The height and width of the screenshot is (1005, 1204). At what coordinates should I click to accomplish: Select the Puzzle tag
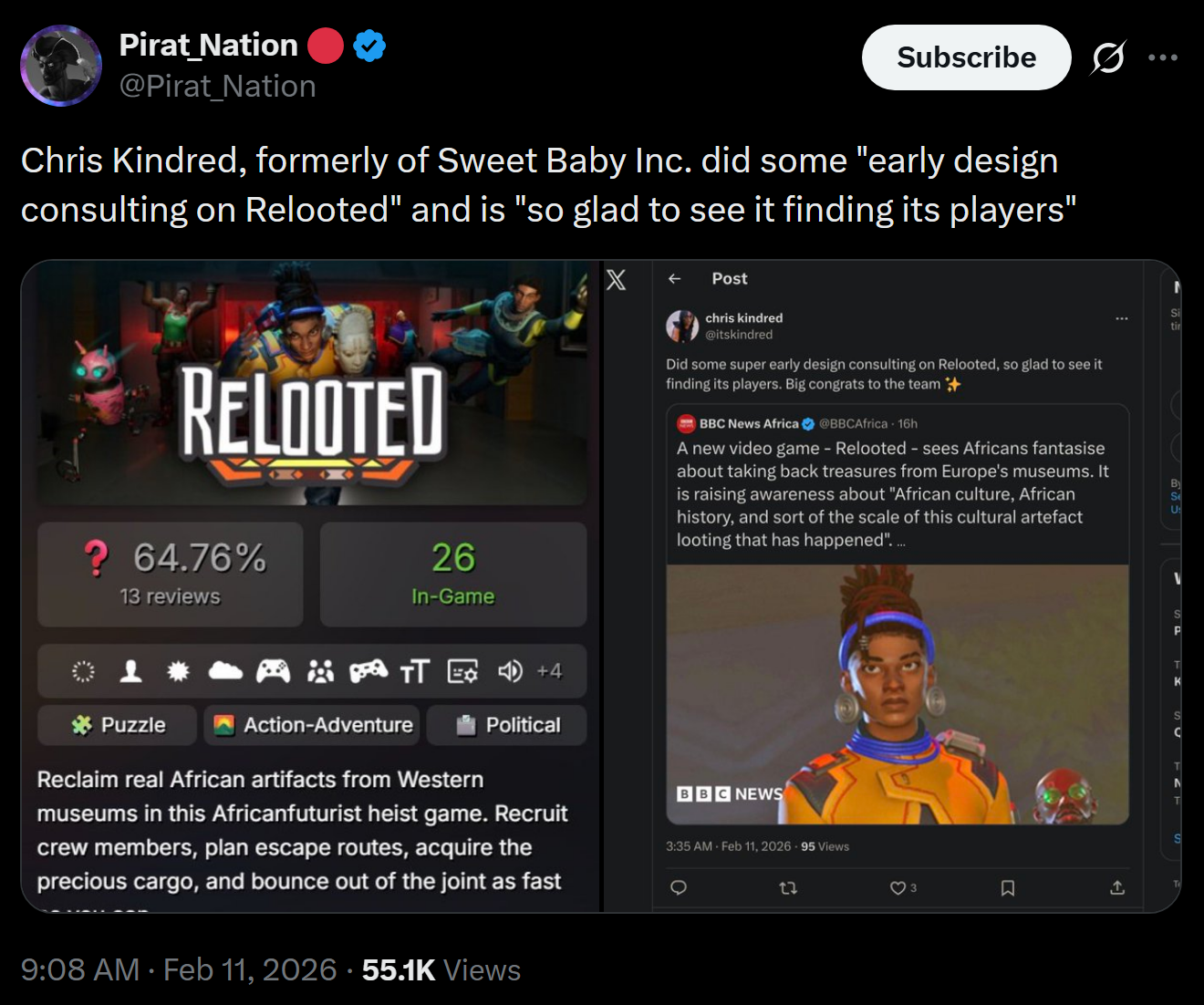(x=118, y=725)
